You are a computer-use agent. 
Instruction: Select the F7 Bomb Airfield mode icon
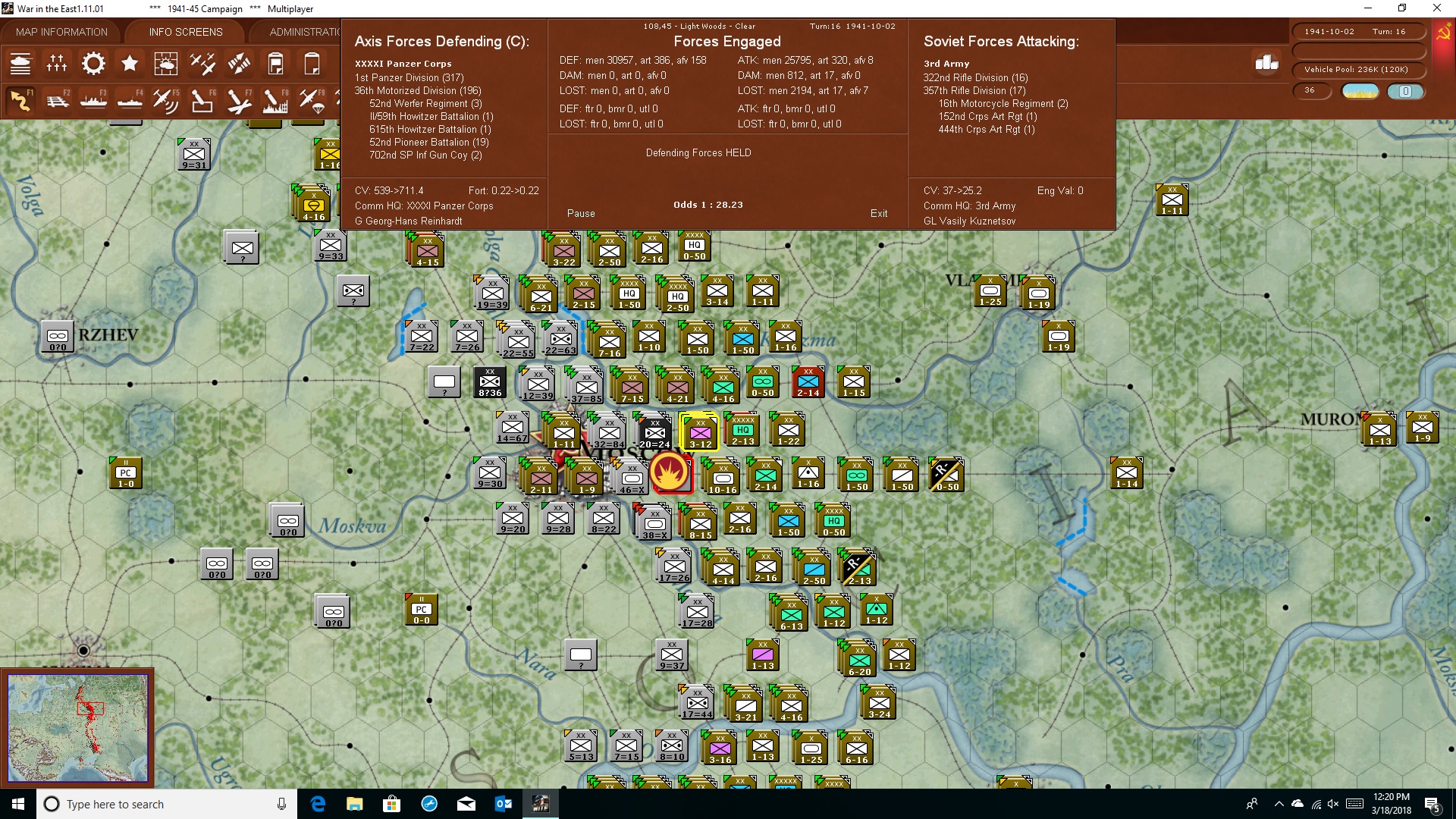pos(239,101)
